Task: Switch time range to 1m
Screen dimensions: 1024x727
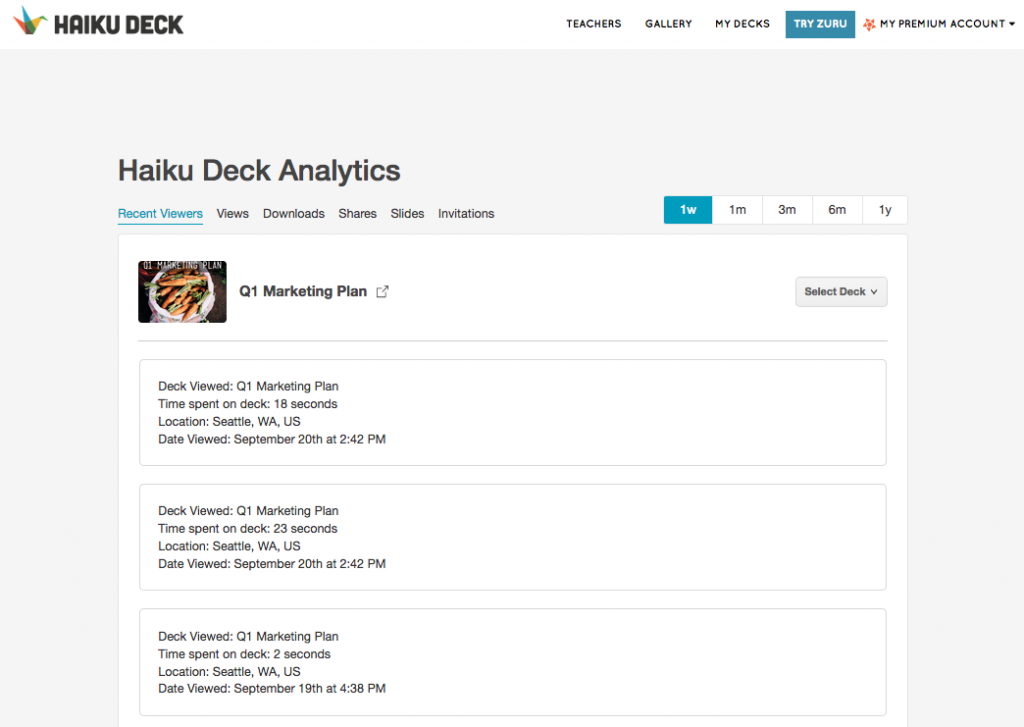Action: [x=737, y=210]
